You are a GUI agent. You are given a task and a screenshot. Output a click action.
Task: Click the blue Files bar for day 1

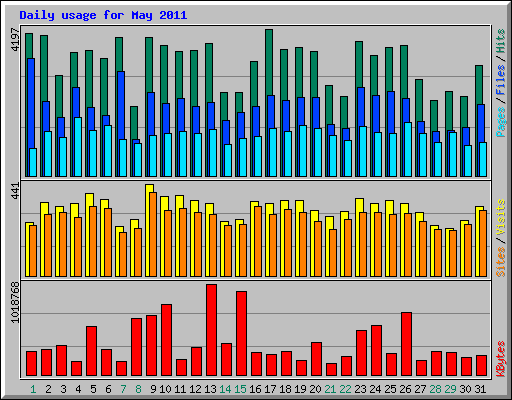coord(31,103)
